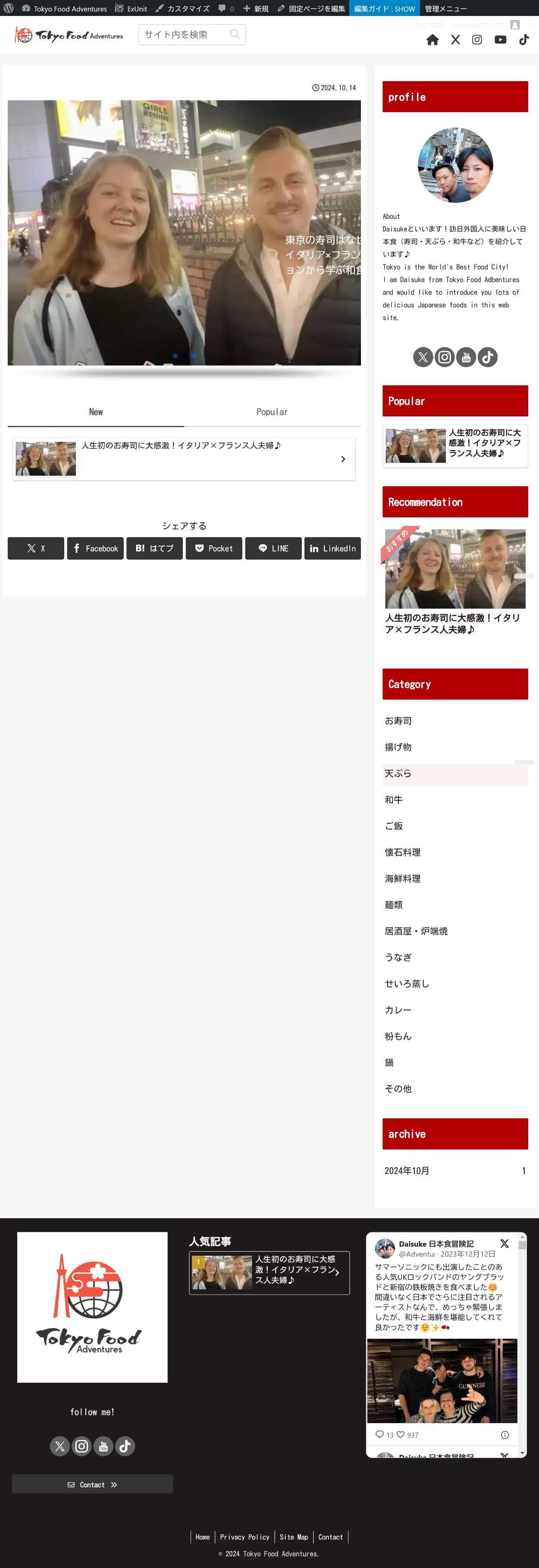Screen dimensions: 539x1568
Task: Expand the 管理メニュー menu
Action: (x=445, y=9)
